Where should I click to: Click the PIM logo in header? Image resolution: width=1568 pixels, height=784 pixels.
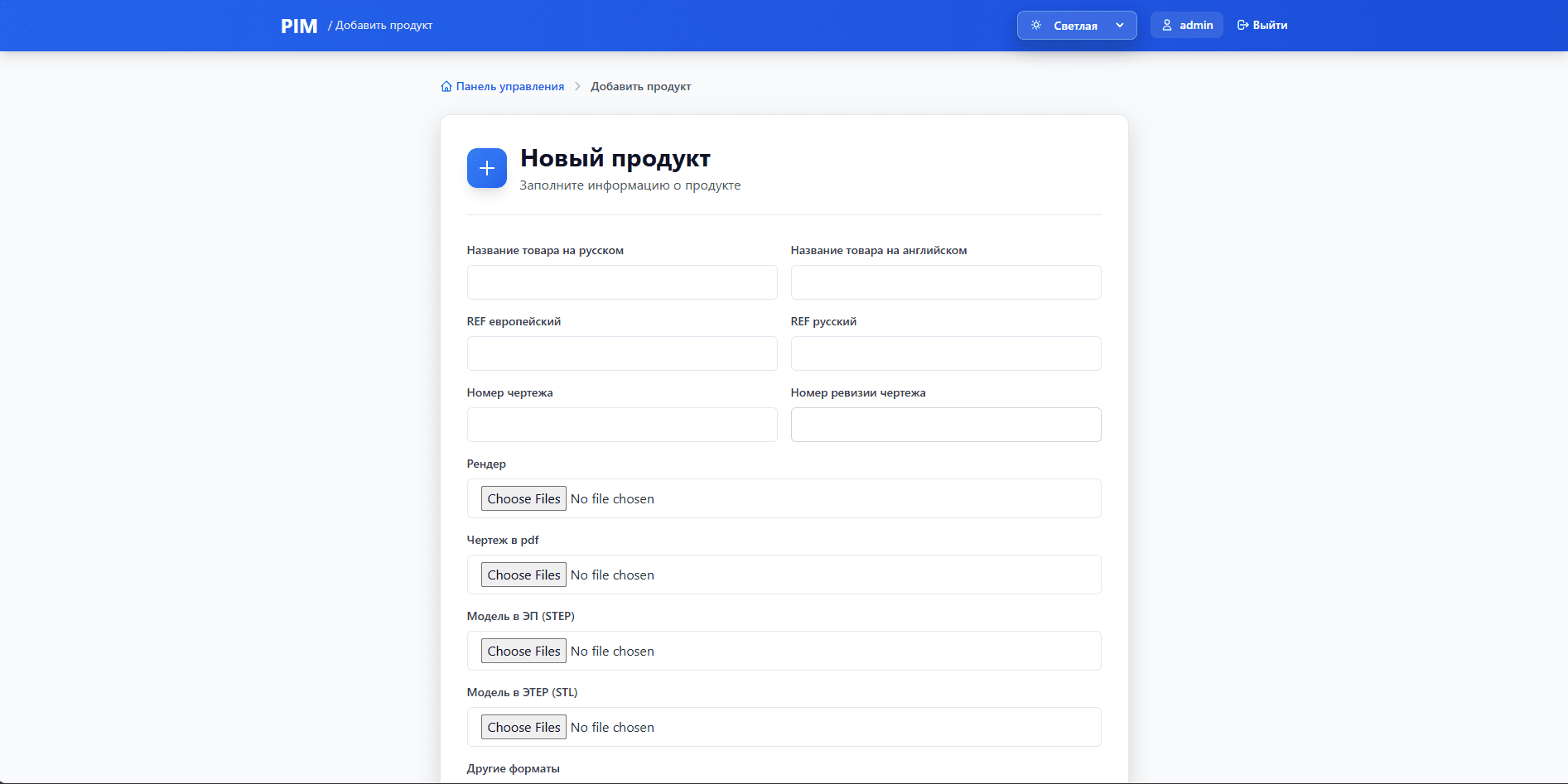[299, 26]
